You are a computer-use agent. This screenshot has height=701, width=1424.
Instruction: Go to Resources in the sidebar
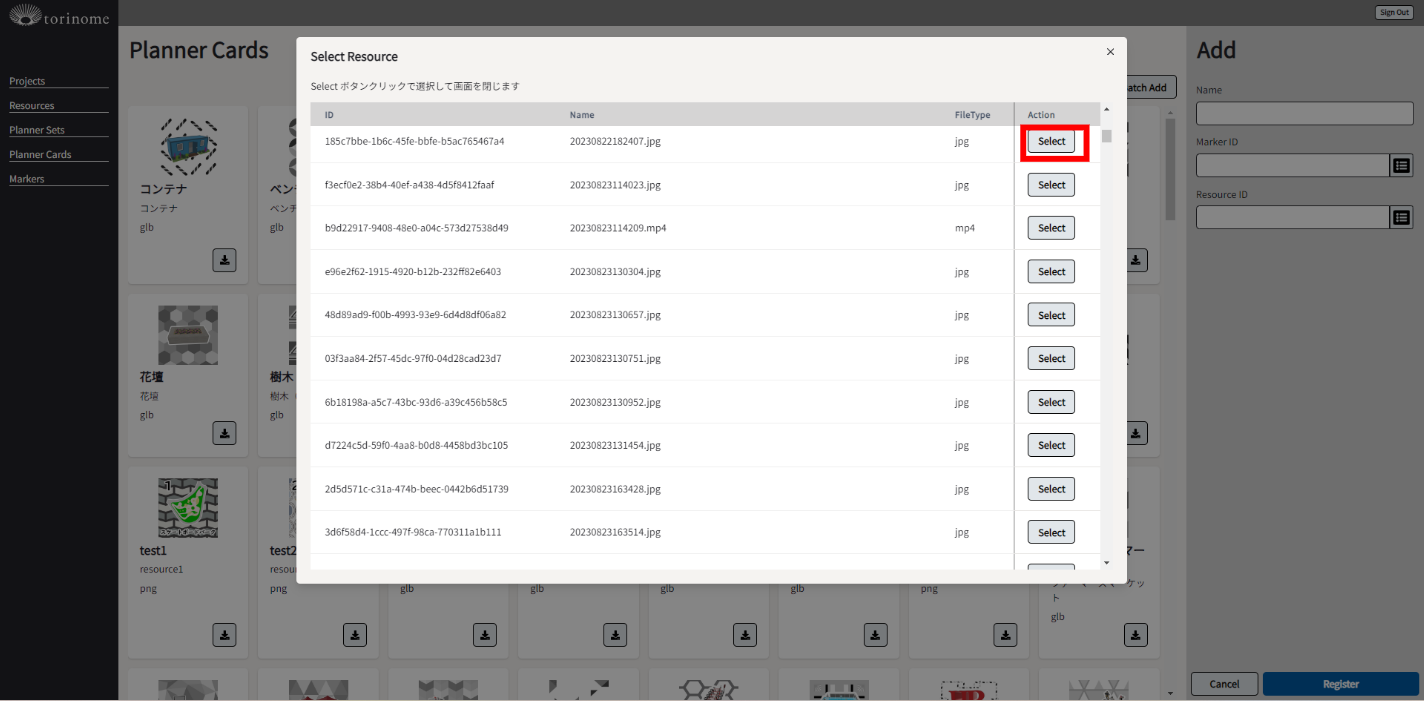32,106
